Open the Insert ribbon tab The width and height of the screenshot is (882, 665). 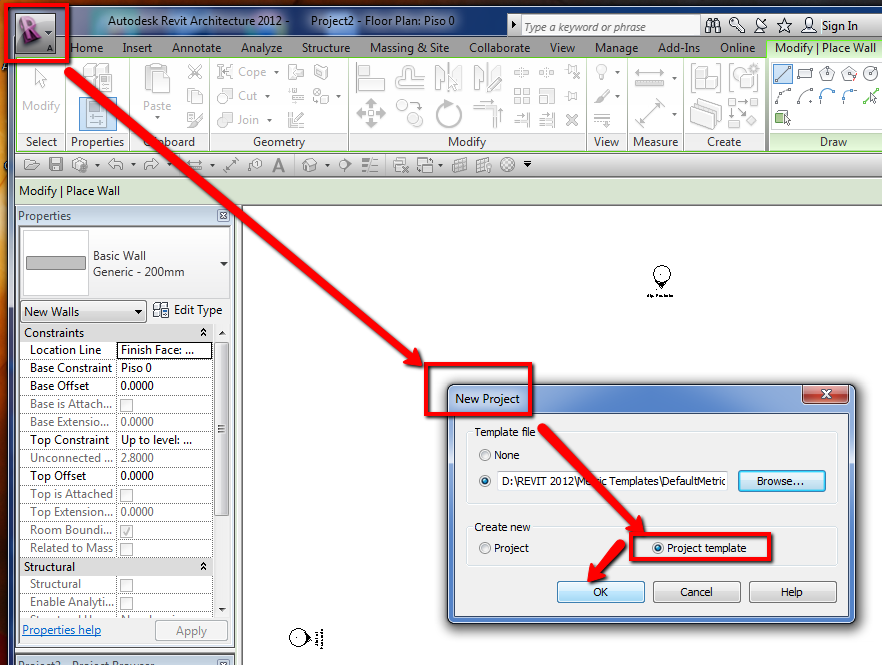point(137,48)
